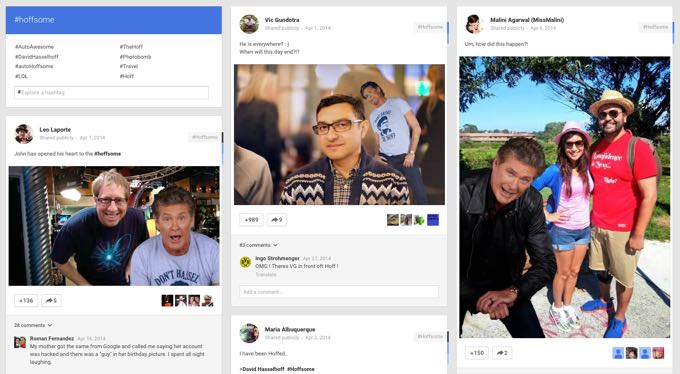
Task: Expand the 28 comments list
Action: 33,325
